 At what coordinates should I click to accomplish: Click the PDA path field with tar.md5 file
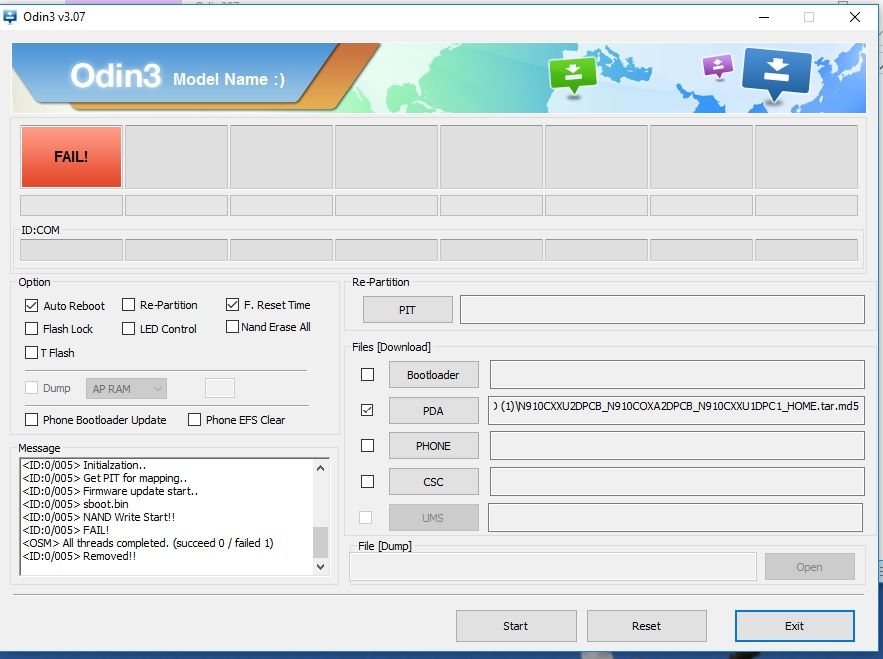pos(677,410)
